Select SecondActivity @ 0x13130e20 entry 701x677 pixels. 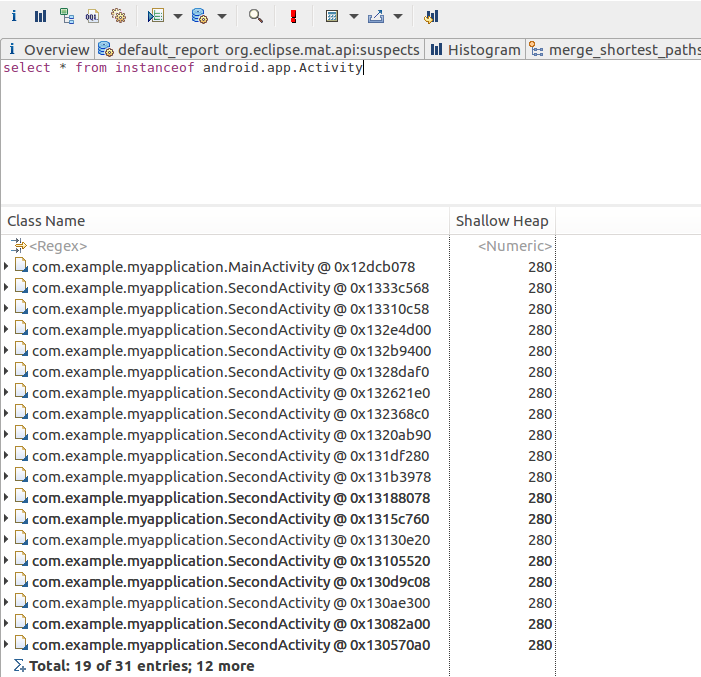click(x=231, y=540)
